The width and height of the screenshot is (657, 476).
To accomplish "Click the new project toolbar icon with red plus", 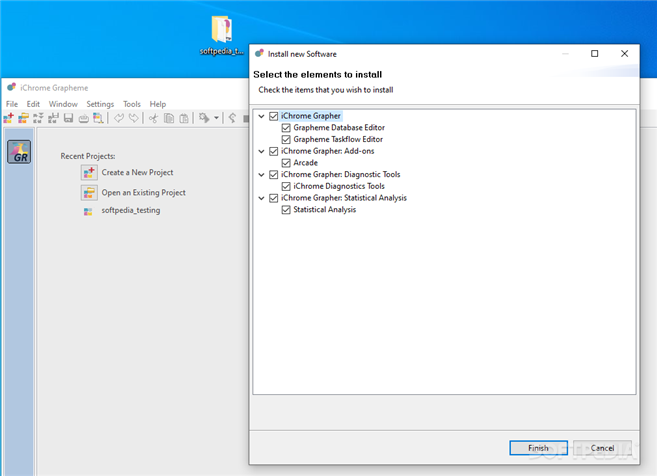I will coord(8,118).
